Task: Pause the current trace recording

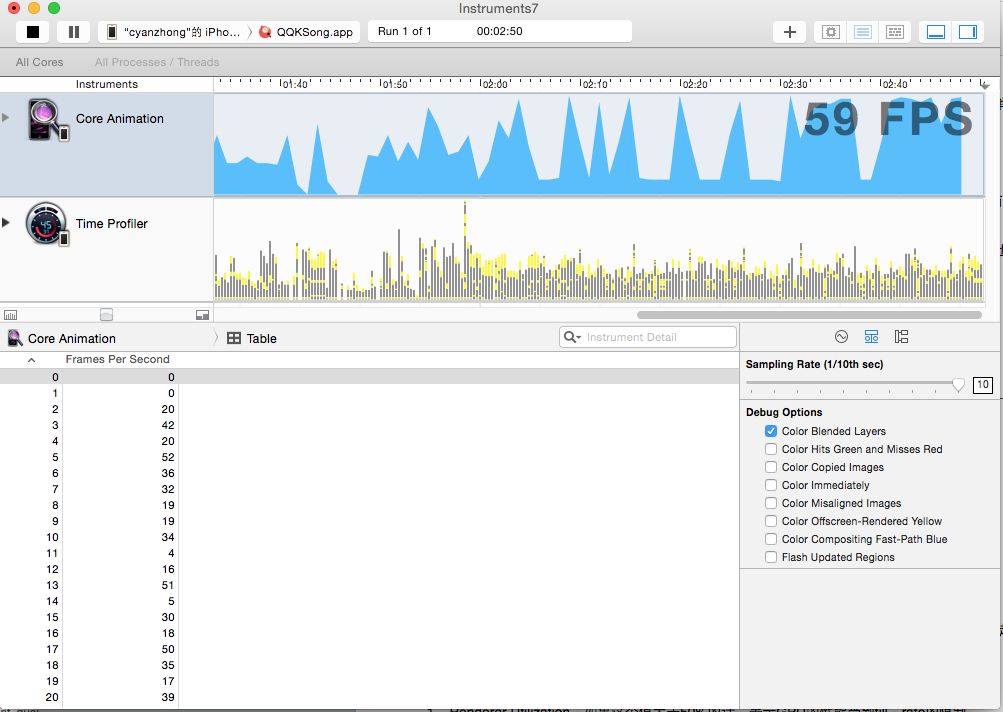Action: [73, 32]
